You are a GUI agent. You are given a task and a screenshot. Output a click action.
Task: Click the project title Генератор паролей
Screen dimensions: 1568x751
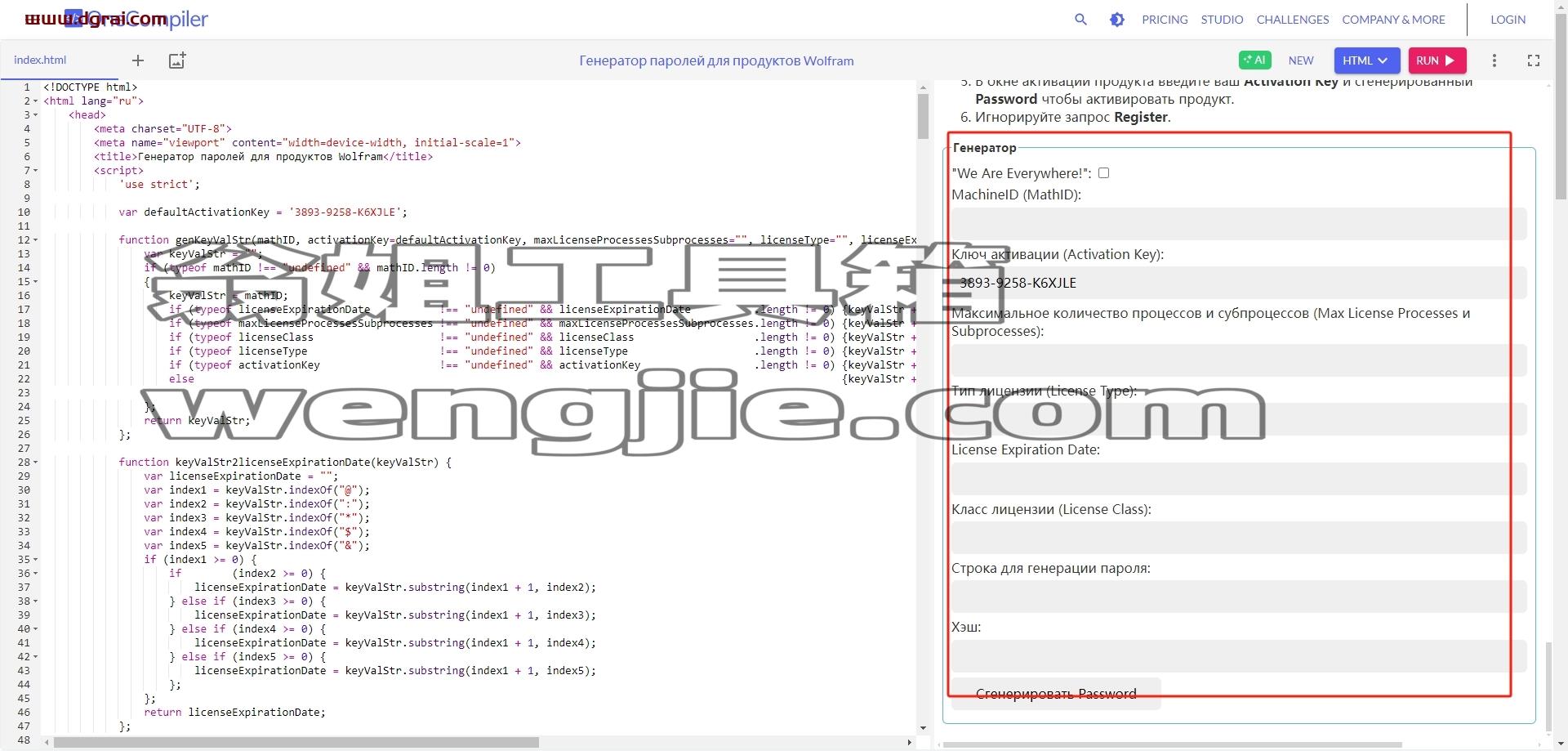click(716, 60)
